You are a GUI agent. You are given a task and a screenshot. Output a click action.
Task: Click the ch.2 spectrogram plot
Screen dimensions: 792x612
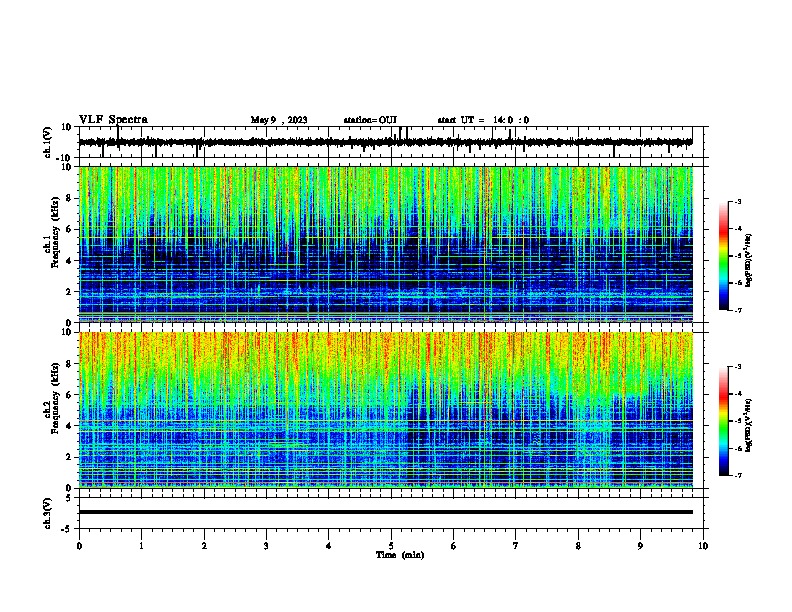coord(385,410)
